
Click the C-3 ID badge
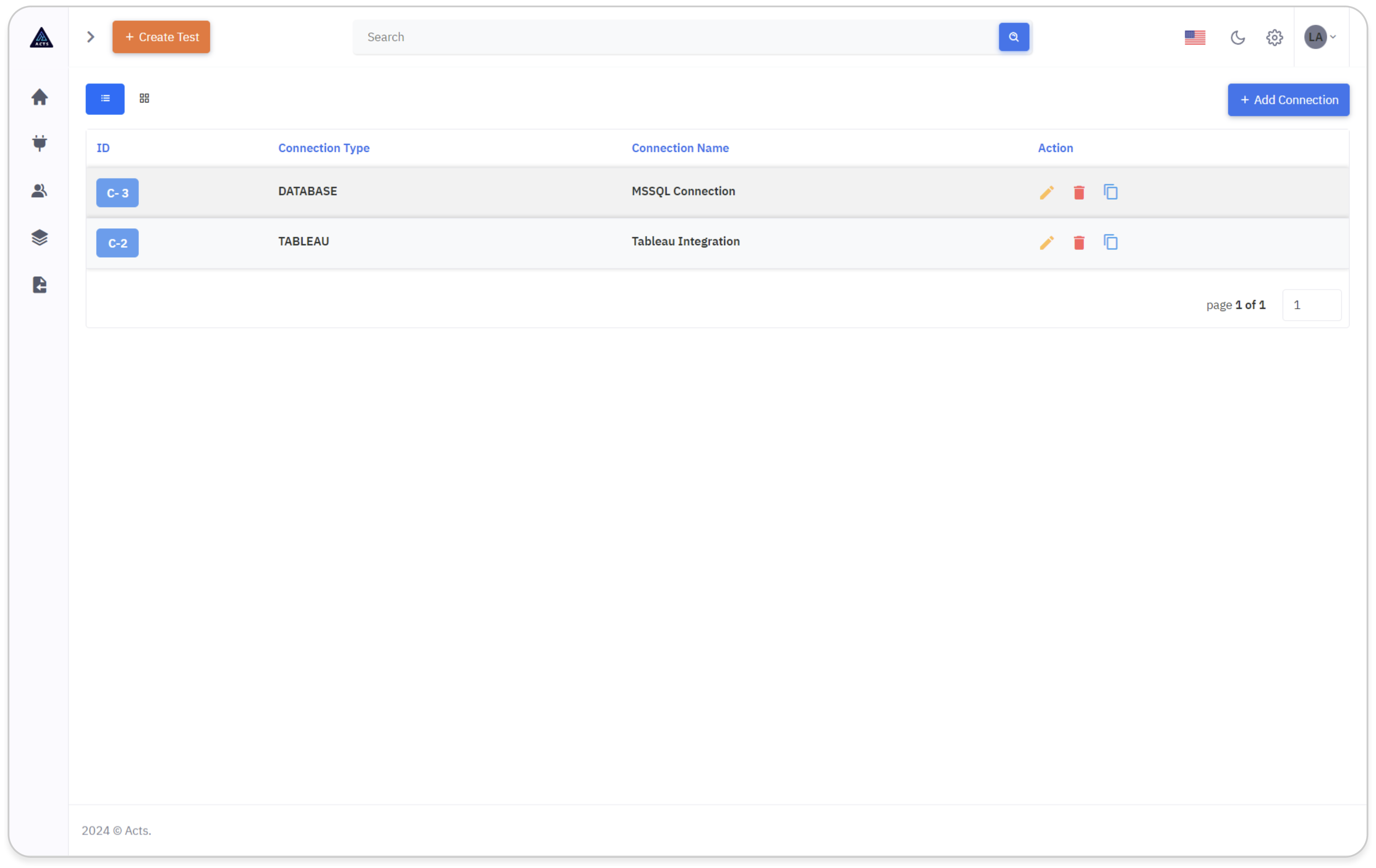(x=117, y=193)
